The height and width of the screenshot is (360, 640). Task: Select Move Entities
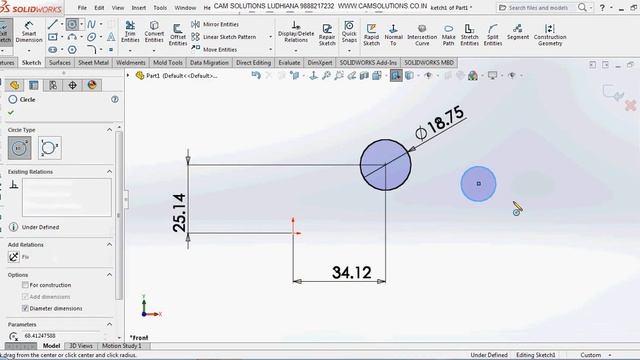[214, 49]
